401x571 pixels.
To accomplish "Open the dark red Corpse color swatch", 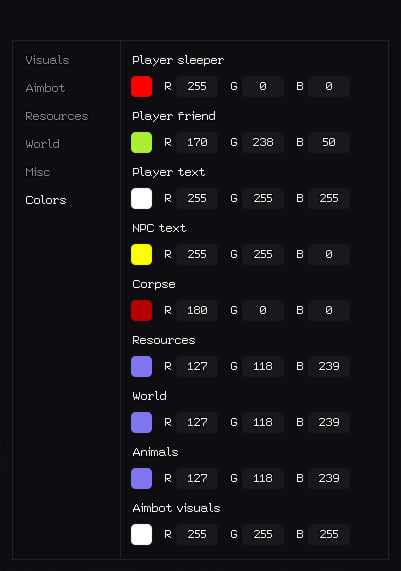I will [x=141, y=310].
